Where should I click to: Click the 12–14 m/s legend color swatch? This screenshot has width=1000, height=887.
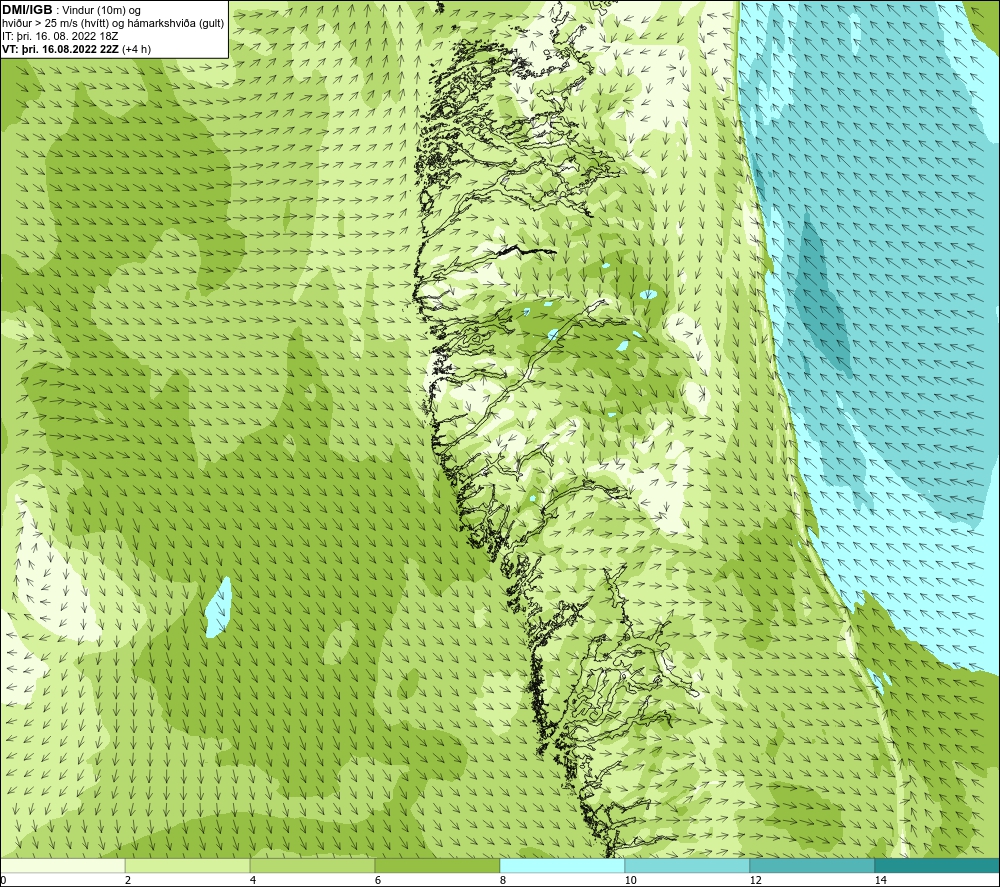pos(812,865)
